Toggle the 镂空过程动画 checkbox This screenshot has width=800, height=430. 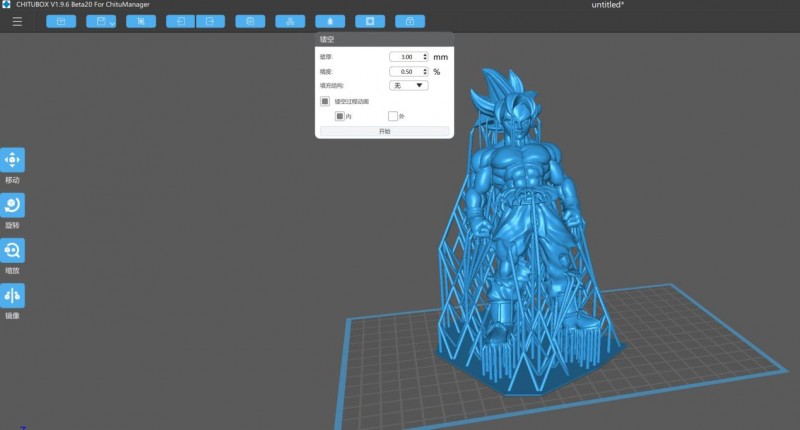tap(325, 101)
